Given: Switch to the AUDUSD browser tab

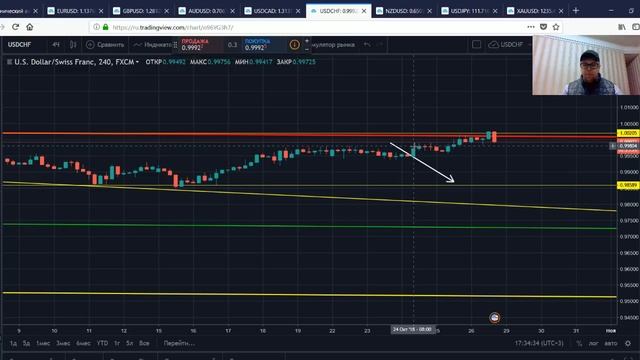Looking at the screenshot, I should (x=207, y=11).
